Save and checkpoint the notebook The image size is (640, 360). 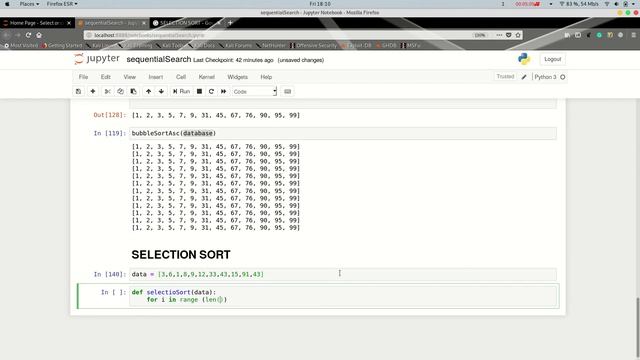[x=78, y=91]
